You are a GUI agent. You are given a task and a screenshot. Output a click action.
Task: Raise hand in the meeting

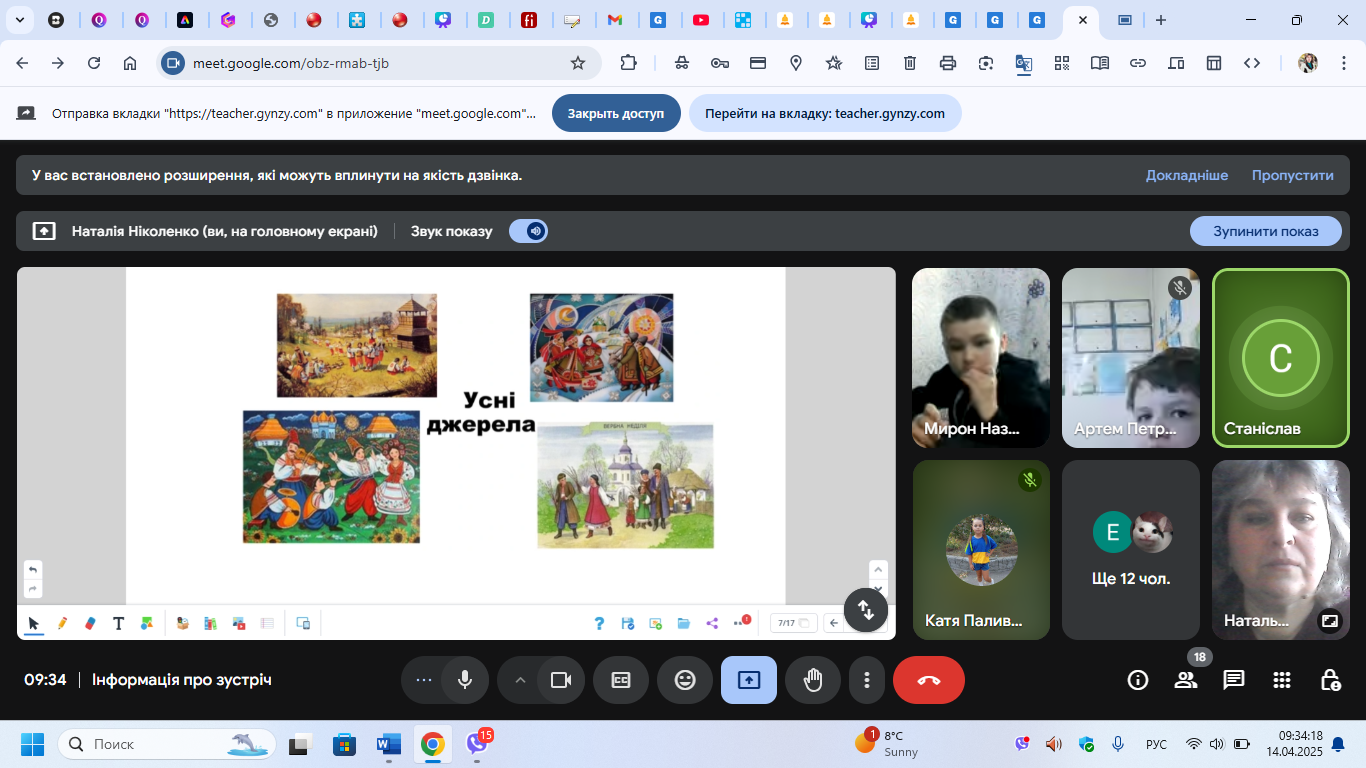pos(813,680)
